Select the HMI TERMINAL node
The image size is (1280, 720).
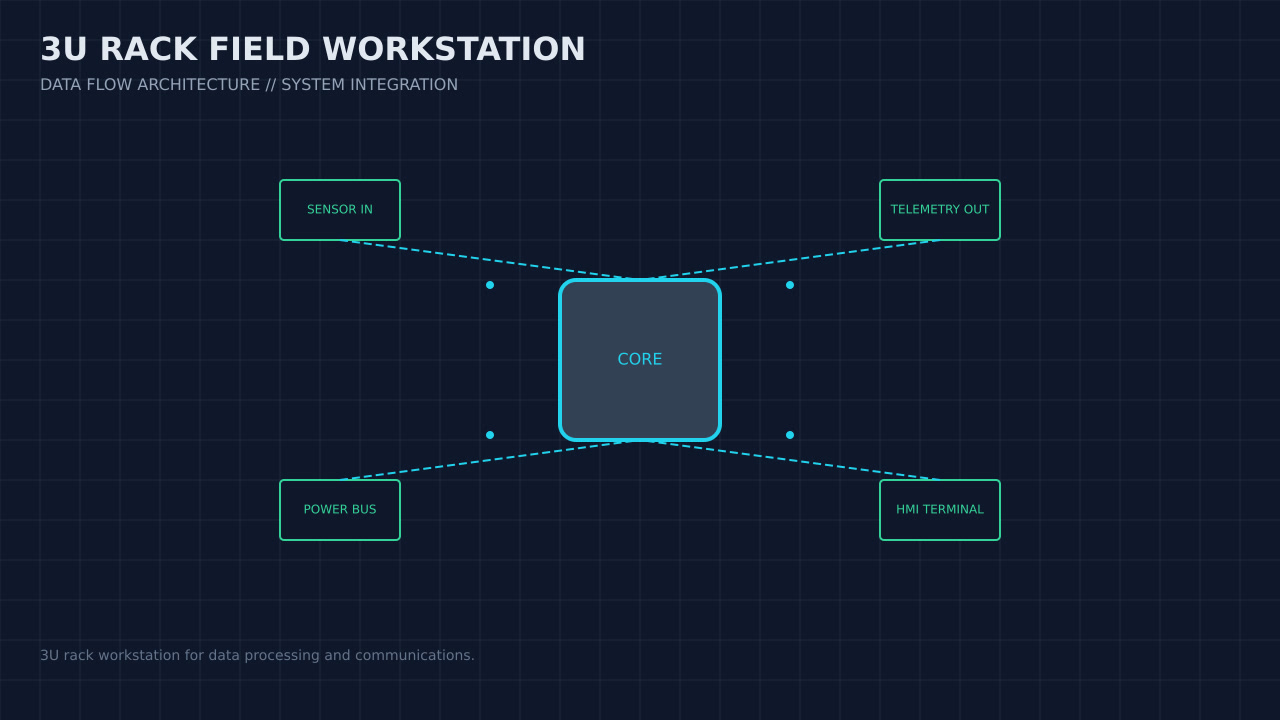coord(940,510)
